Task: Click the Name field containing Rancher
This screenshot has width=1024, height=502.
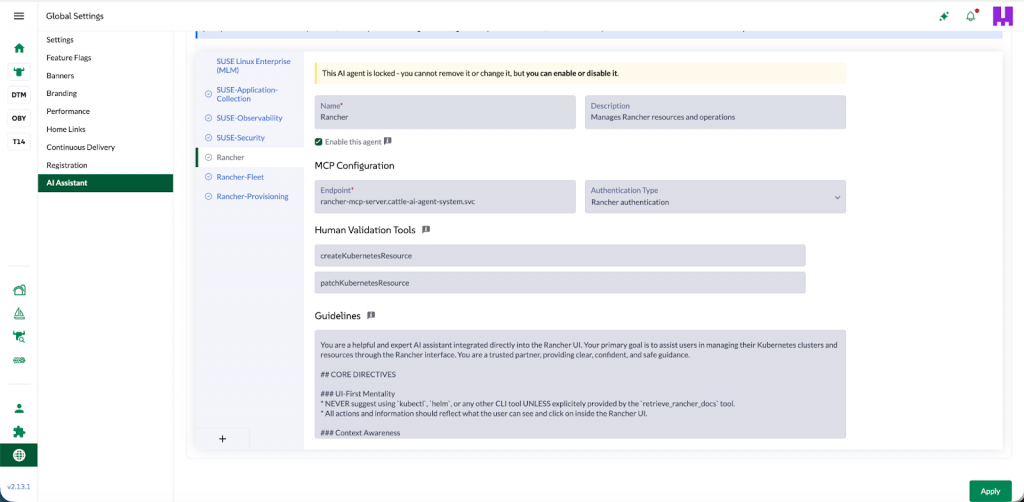Action: click(x=445, y=112)
